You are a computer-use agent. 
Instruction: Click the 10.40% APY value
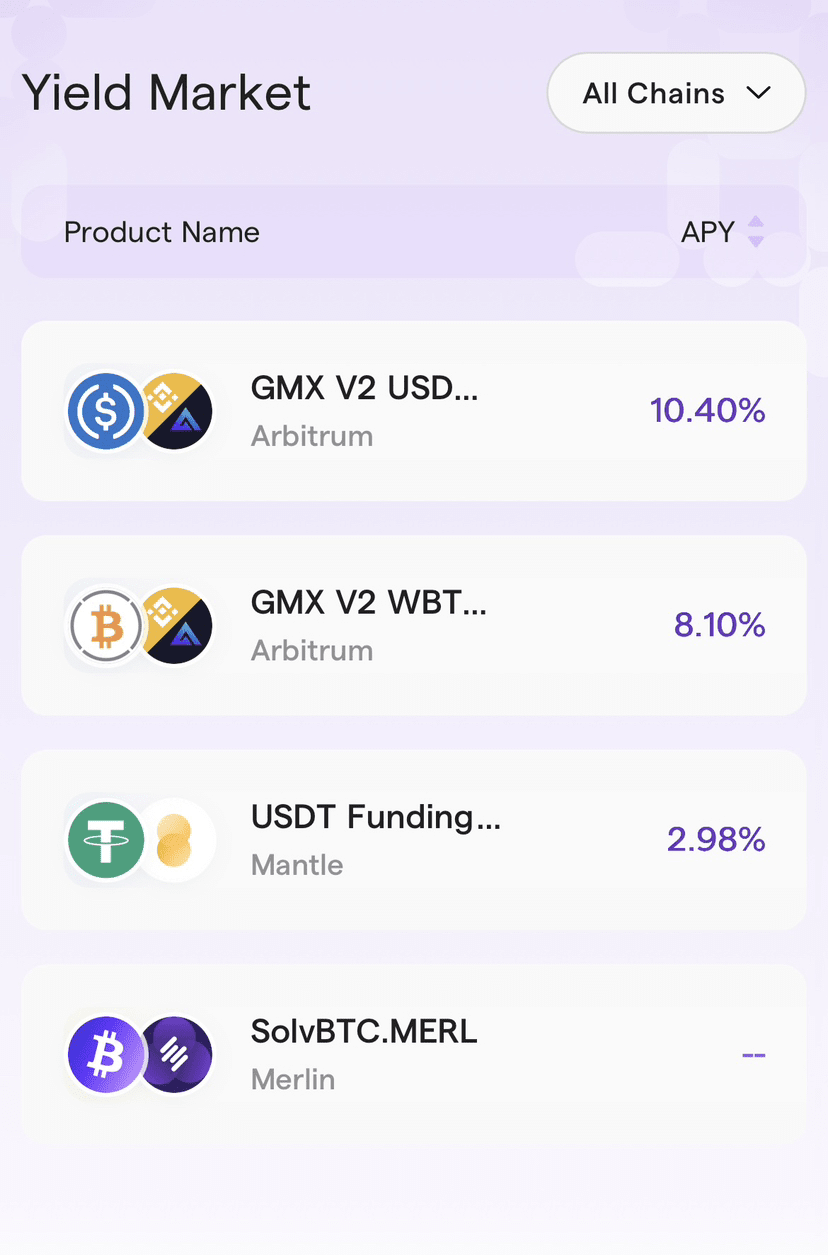(x=708, y=410)
